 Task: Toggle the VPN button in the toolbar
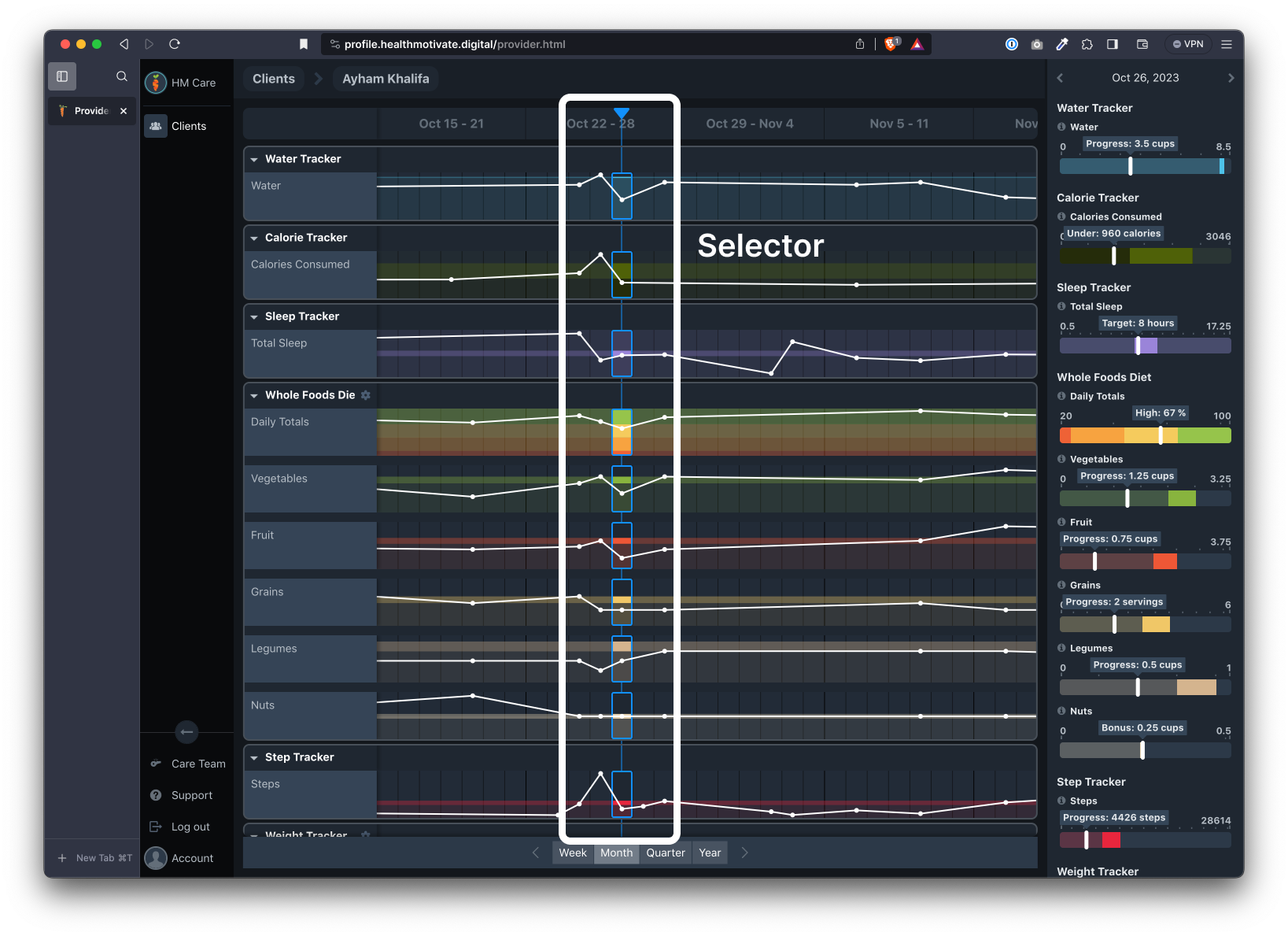tap(1188, 44)
